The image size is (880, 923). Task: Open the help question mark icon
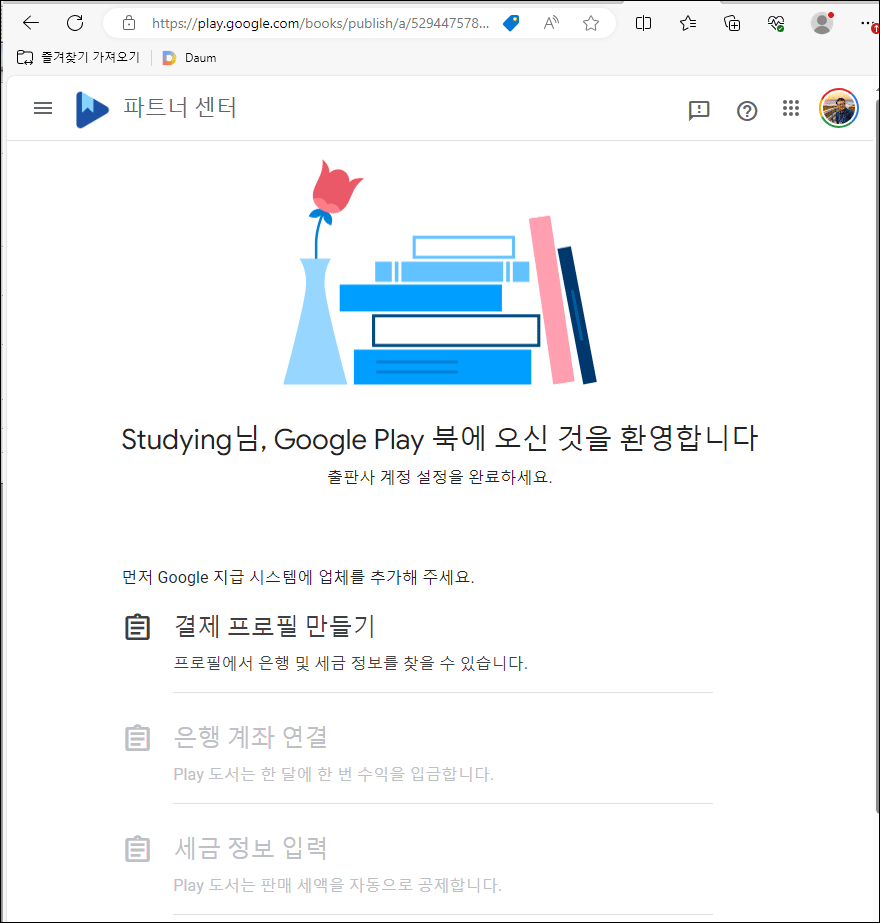click(x=747, y=111)
